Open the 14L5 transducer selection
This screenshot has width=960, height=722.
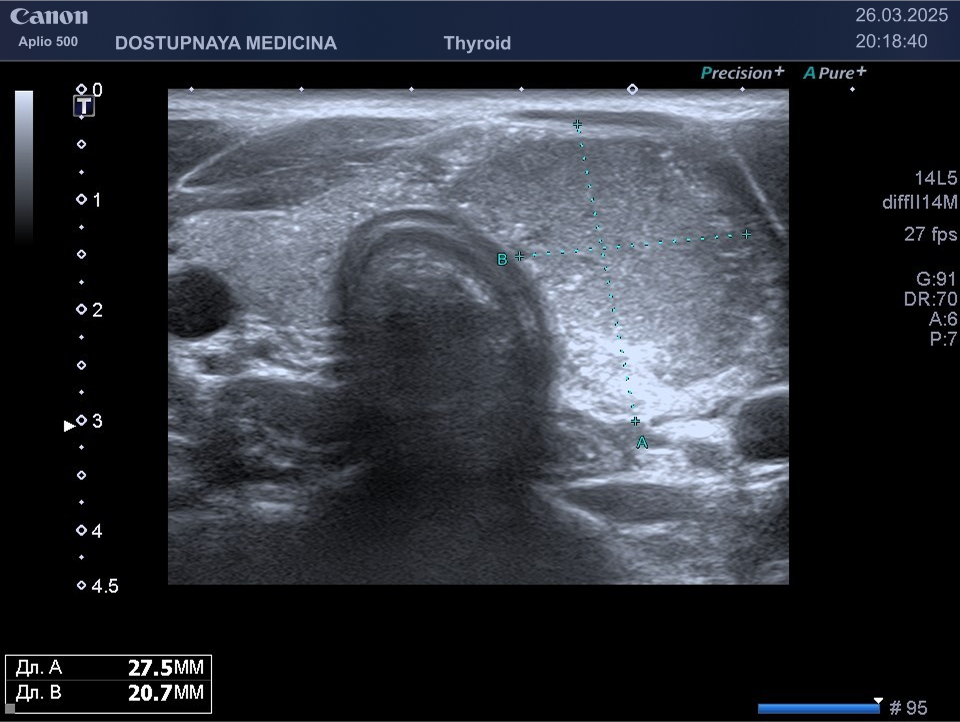pyautogui.click(x=936, y=178)
